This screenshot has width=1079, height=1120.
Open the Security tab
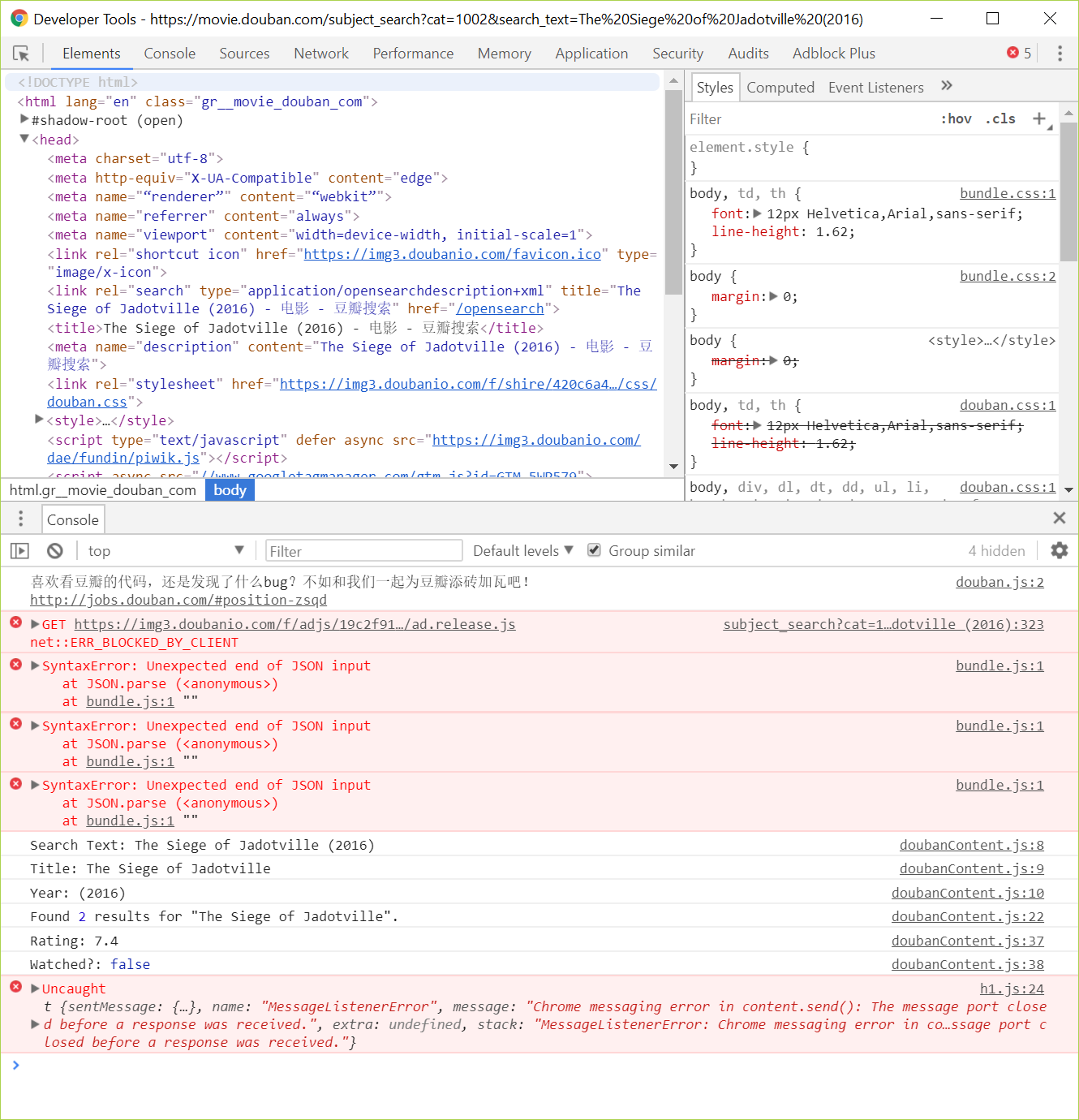(x=677, y=54)
